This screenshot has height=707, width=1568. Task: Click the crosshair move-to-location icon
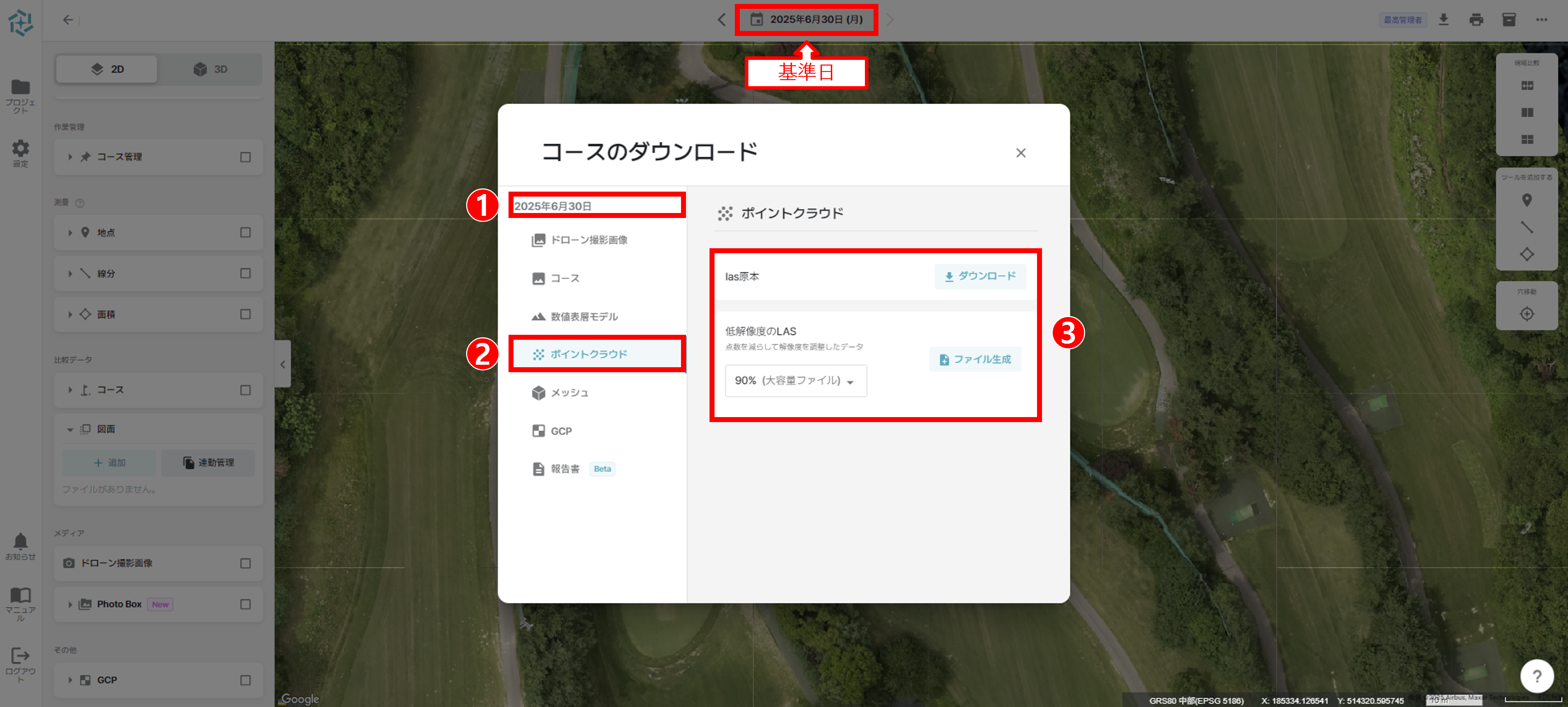[1527, 314]
